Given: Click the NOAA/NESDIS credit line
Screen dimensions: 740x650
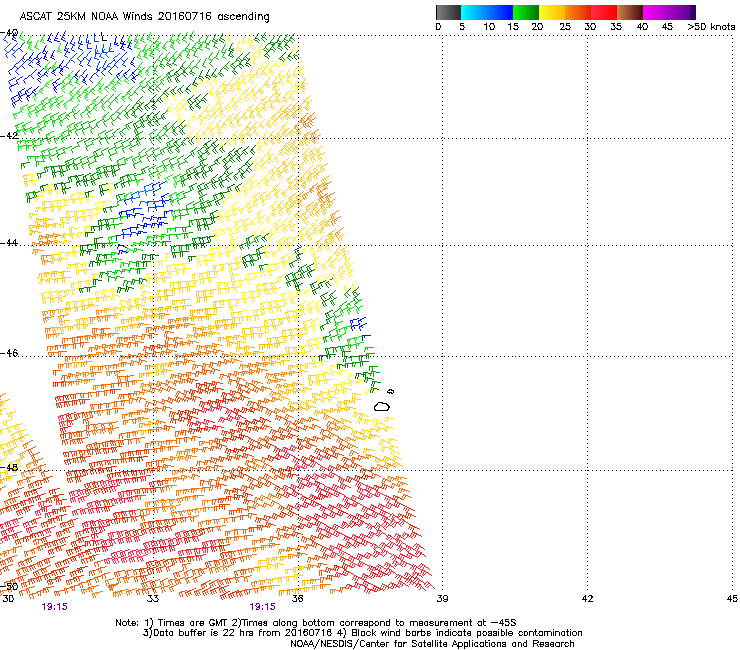Looking at the screenshot, I should pyautogui.click(x=432, y=644).
